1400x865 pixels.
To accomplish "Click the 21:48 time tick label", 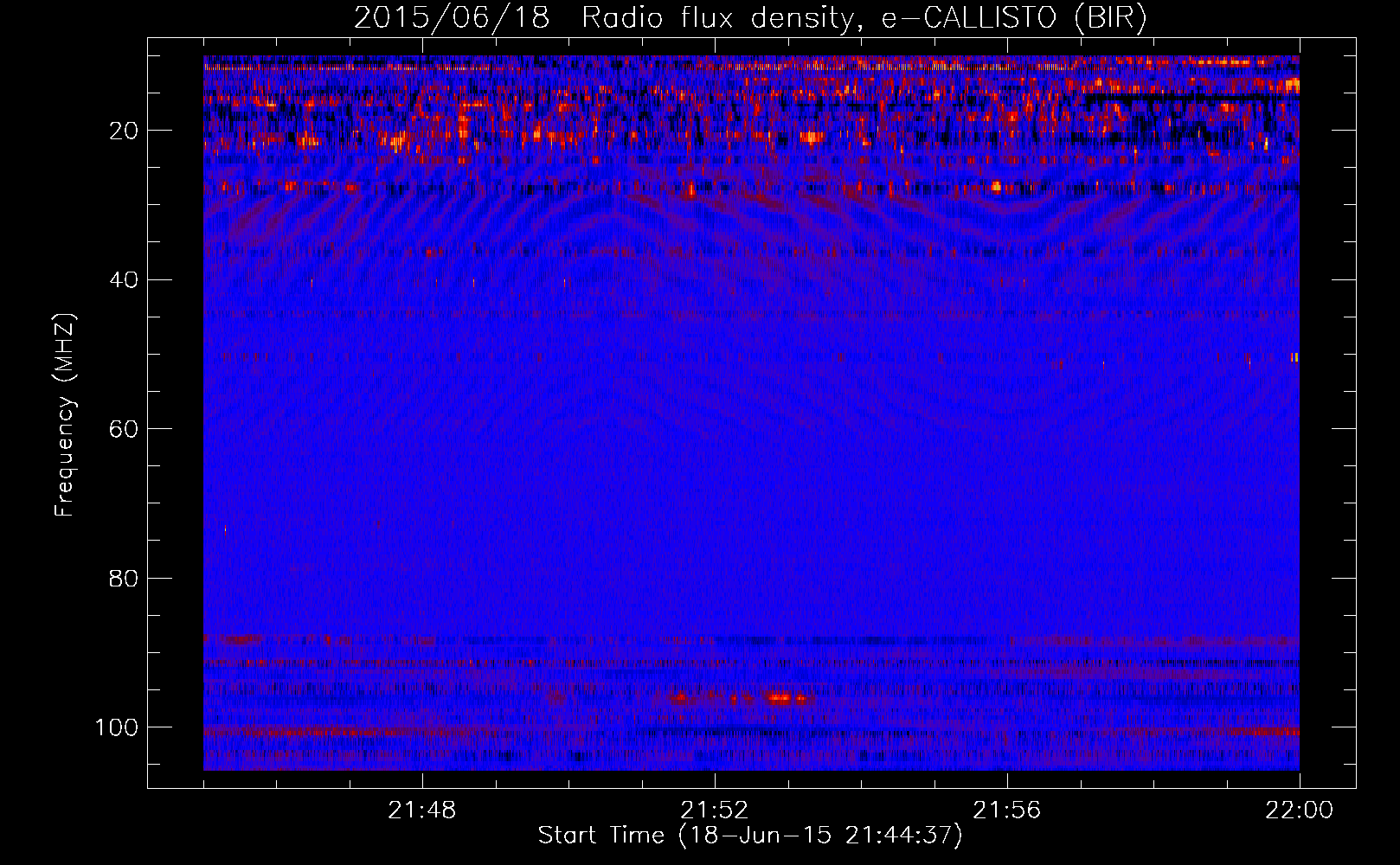I will click(x=422, y=811).
